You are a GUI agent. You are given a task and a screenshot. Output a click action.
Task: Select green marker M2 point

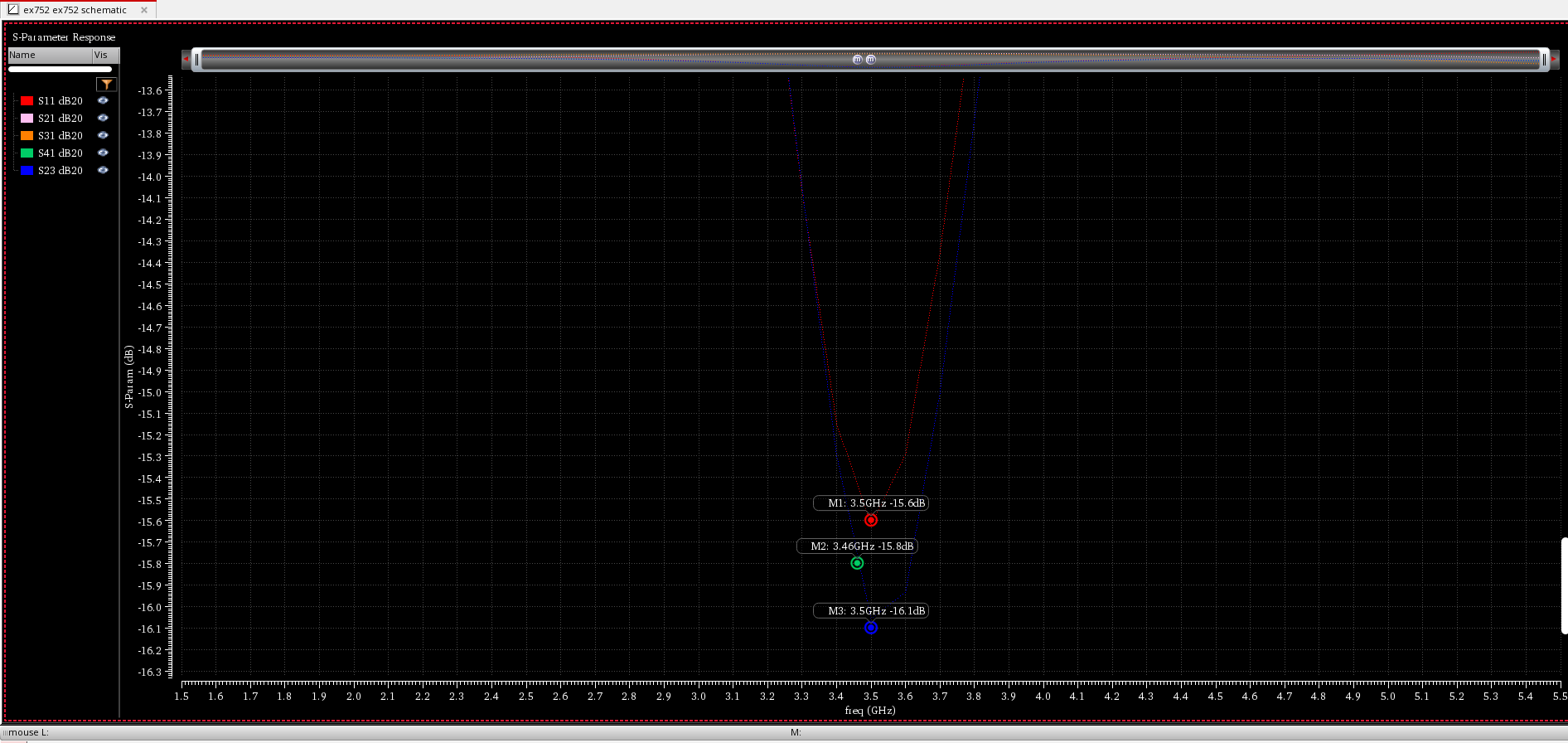(x=857, y=563)
